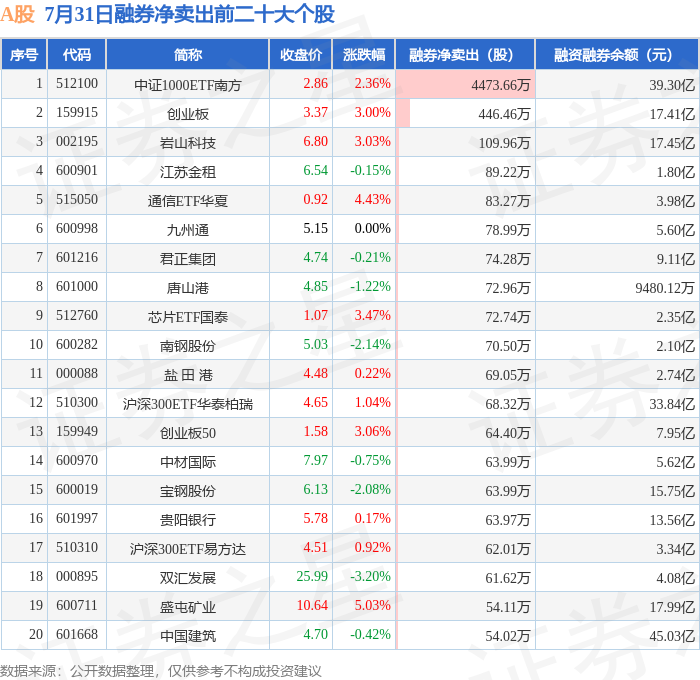The image size is (700, 680).
Task: Click the pink 4473.66万 bar cell
Action: coord(465,84)
